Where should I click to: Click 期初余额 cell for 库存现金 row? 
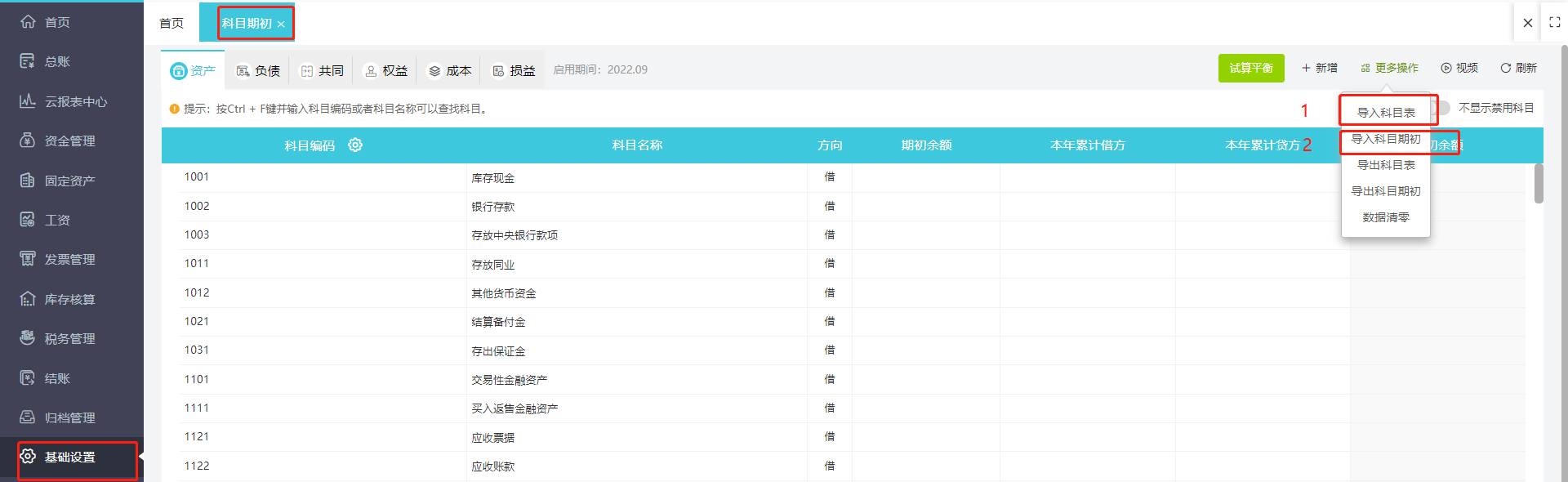pyautogui.click(x=925, y=177)
